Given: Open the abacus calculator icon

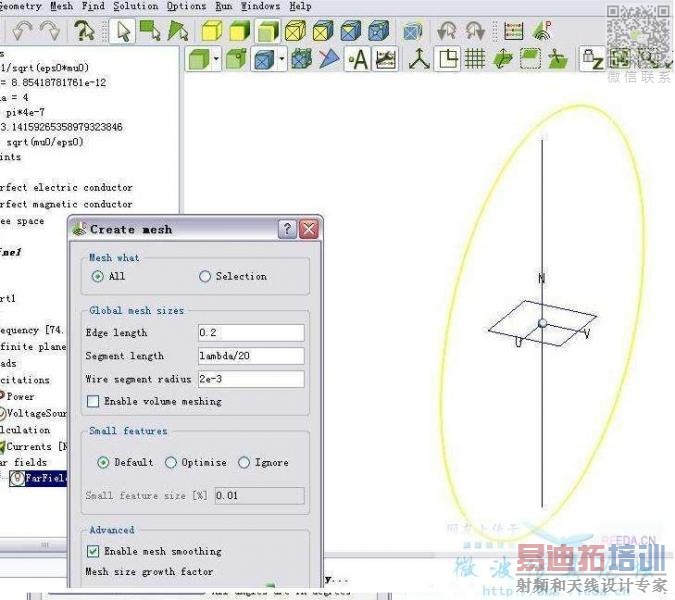Looking at the screenshot, I should 513,31.
